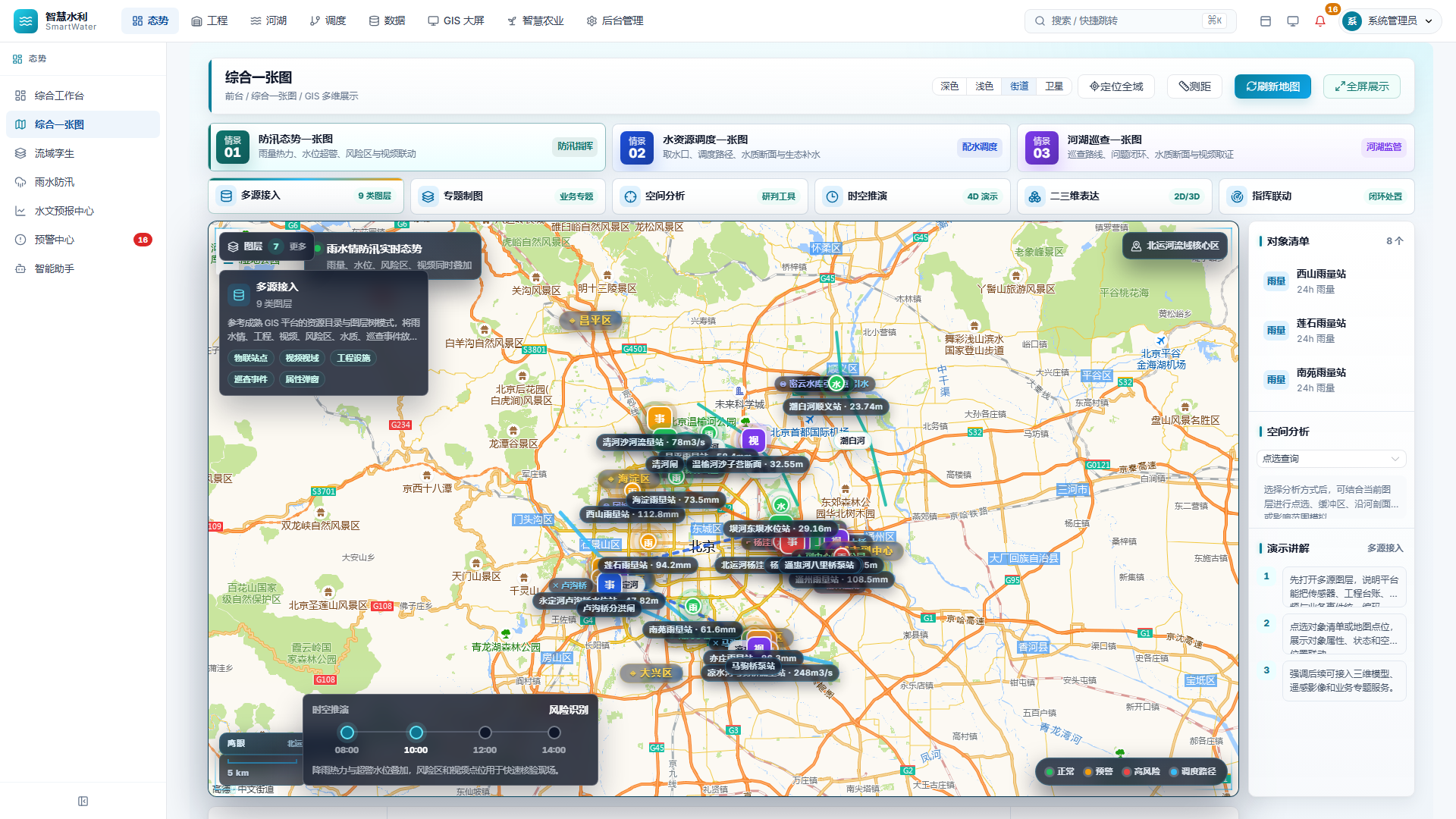The image size is (1456, 819).
Task: Click the 二三维表达 cubes icon tile
Action: point(1034,196)
